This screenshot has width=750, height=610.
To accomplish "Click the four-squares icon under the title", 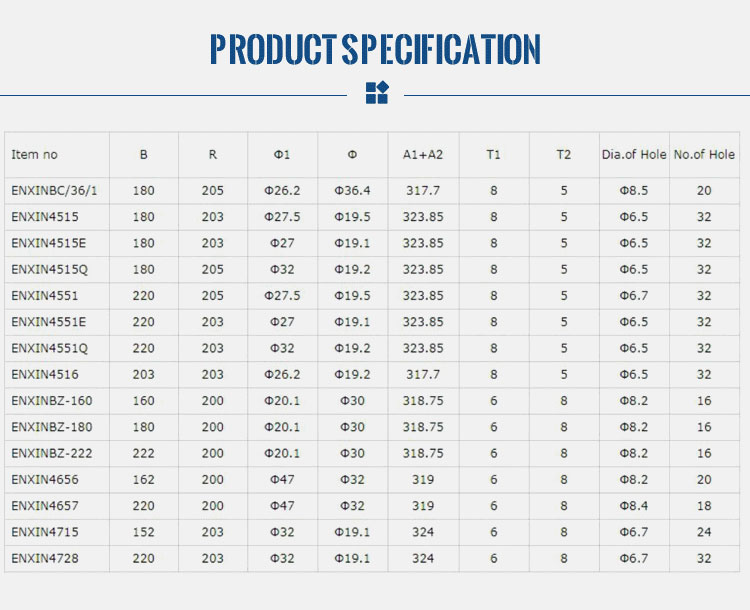I will point(376,93).
